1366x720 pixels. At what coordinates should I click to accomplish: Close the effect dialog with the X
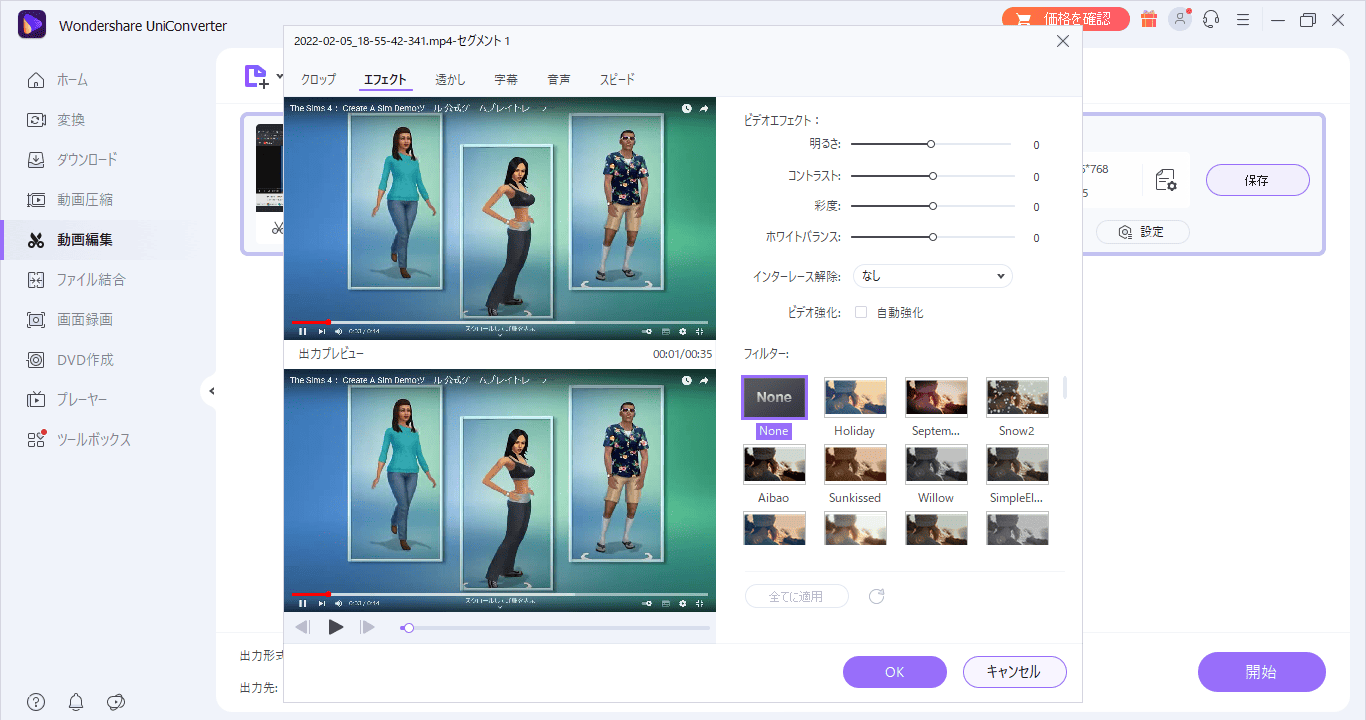click(x=1063, y=41)
